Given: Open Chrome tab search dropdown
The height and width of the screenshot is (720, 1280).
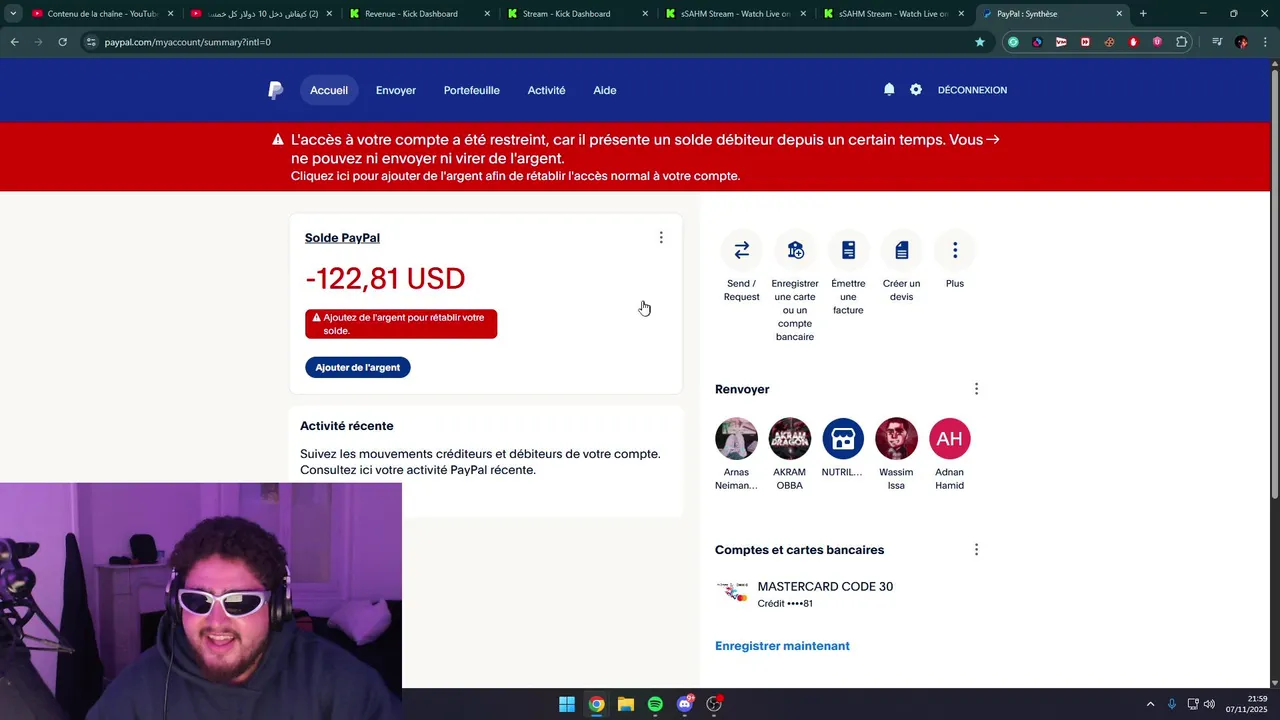Looking at the screenshot, I should [x=13, y=14].
